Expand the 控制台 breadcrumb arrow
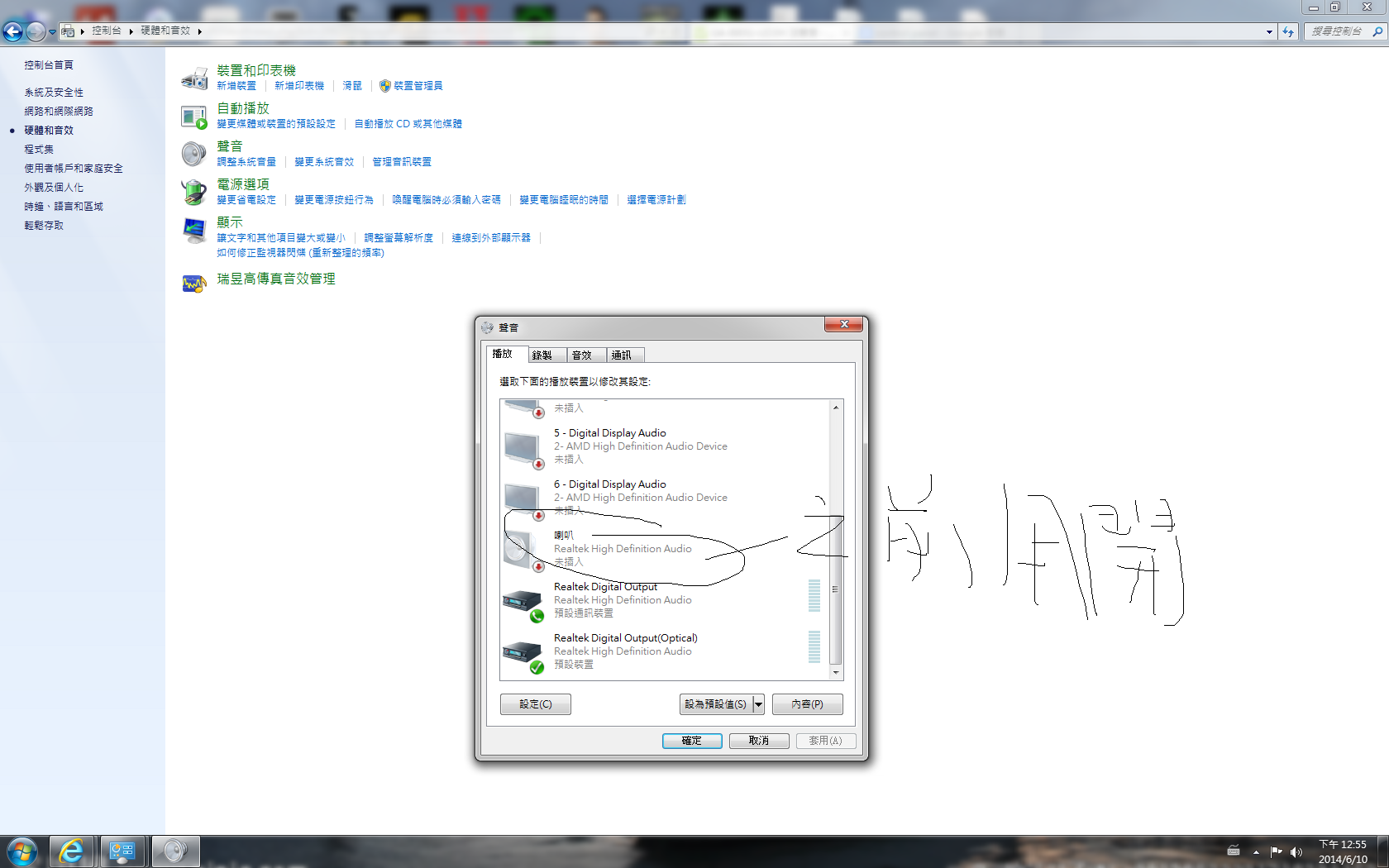The image size is (1389, 868). point(131,31)
